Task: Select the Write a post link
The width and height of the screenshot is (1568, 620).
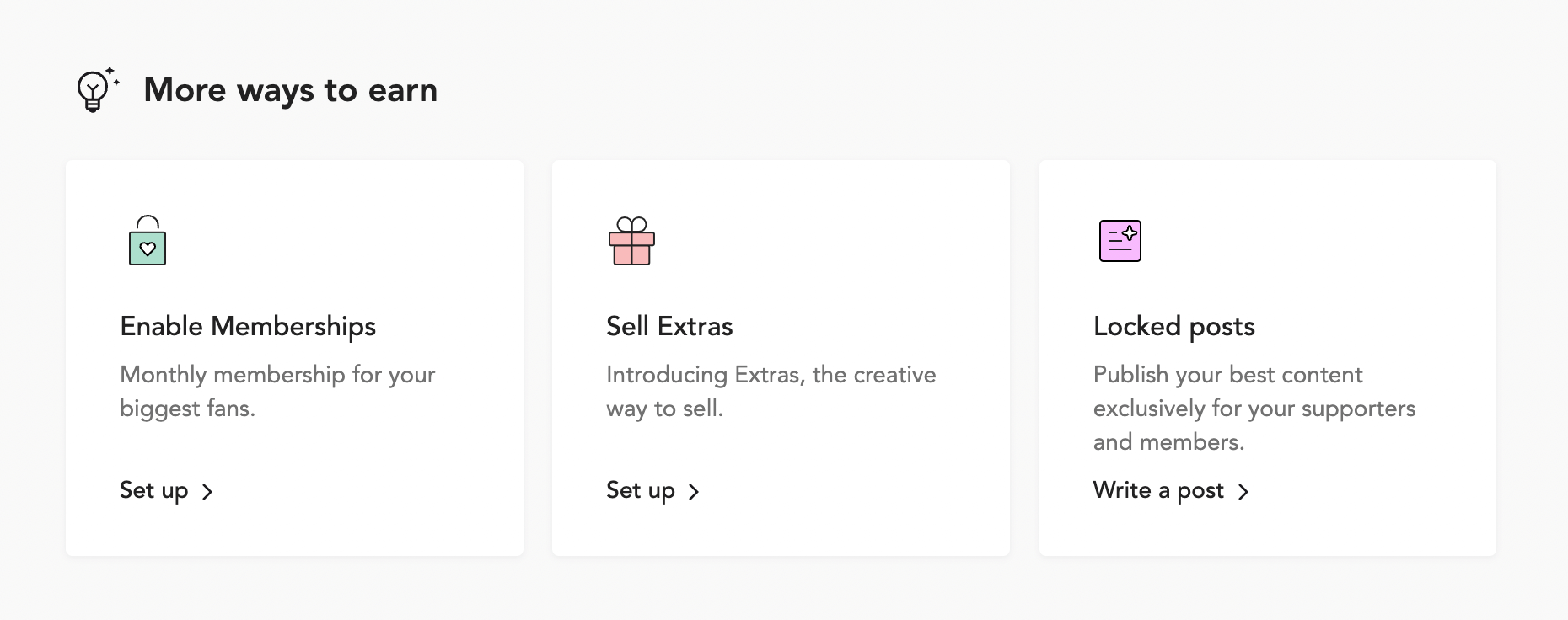Action: [x=1158, y=490]
